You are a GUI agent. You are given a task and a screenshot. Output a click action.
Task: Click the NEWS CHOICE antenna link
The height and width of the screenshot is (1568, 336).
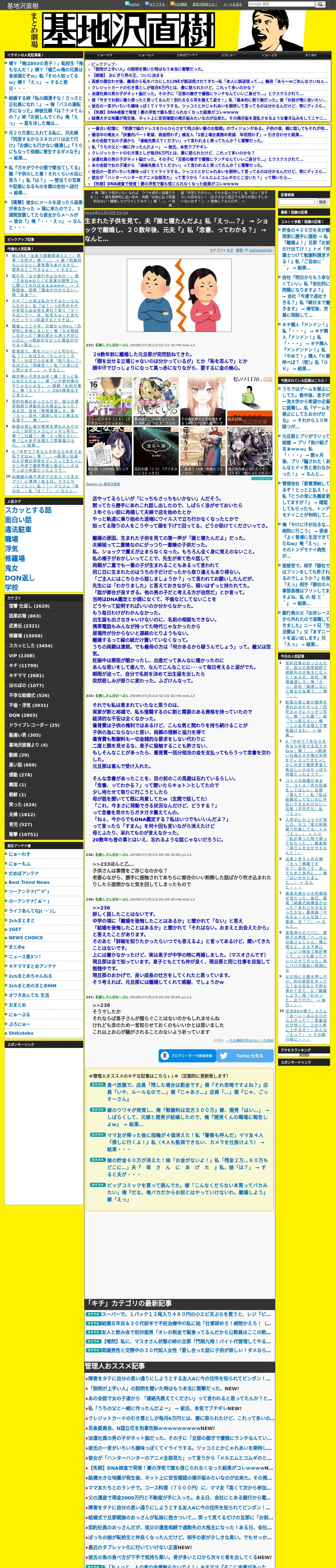(x=26, y=937)
